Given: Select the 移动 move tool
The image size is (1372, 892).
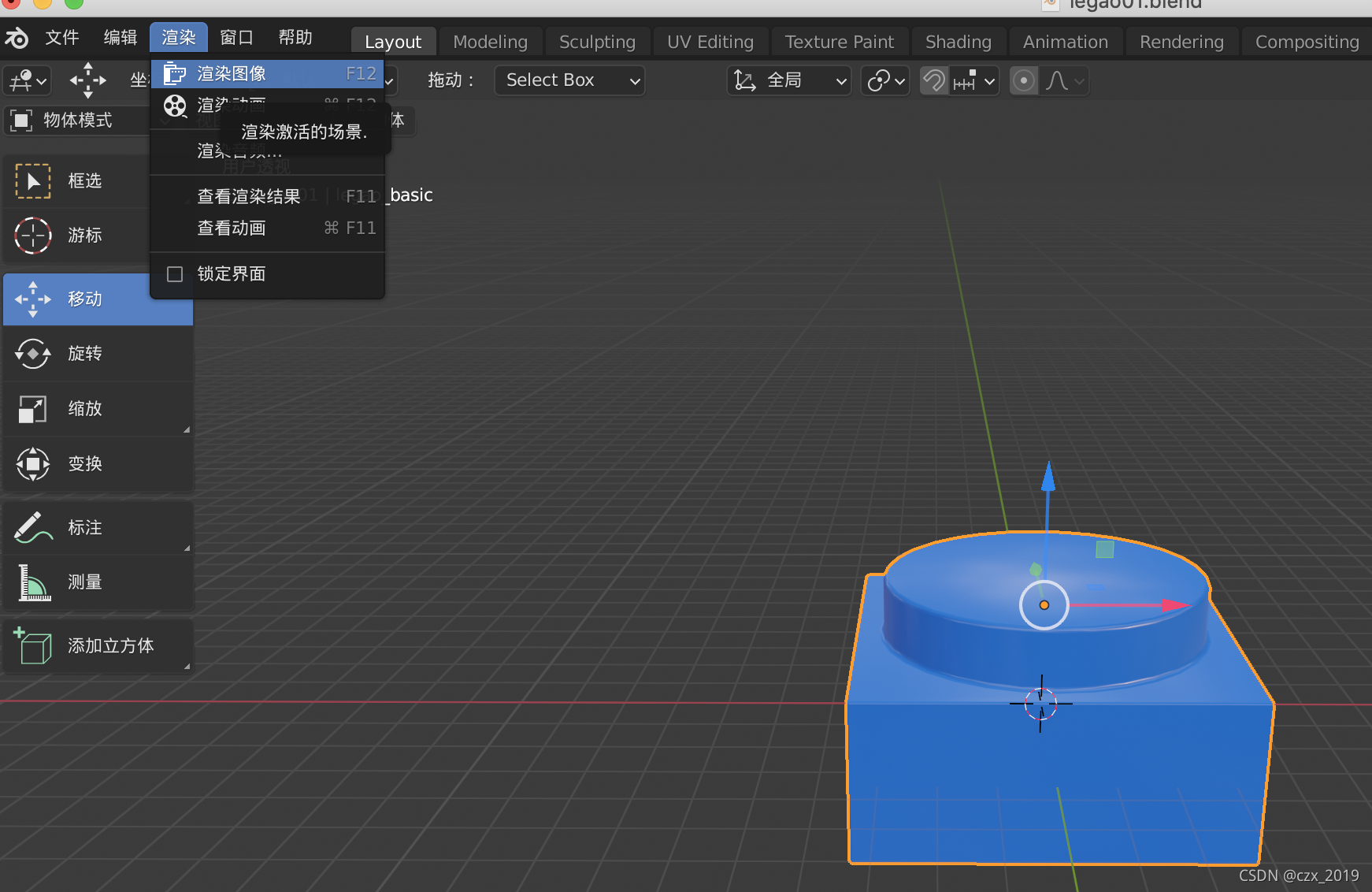Looking at the screenshot, I should pos(98,299).
